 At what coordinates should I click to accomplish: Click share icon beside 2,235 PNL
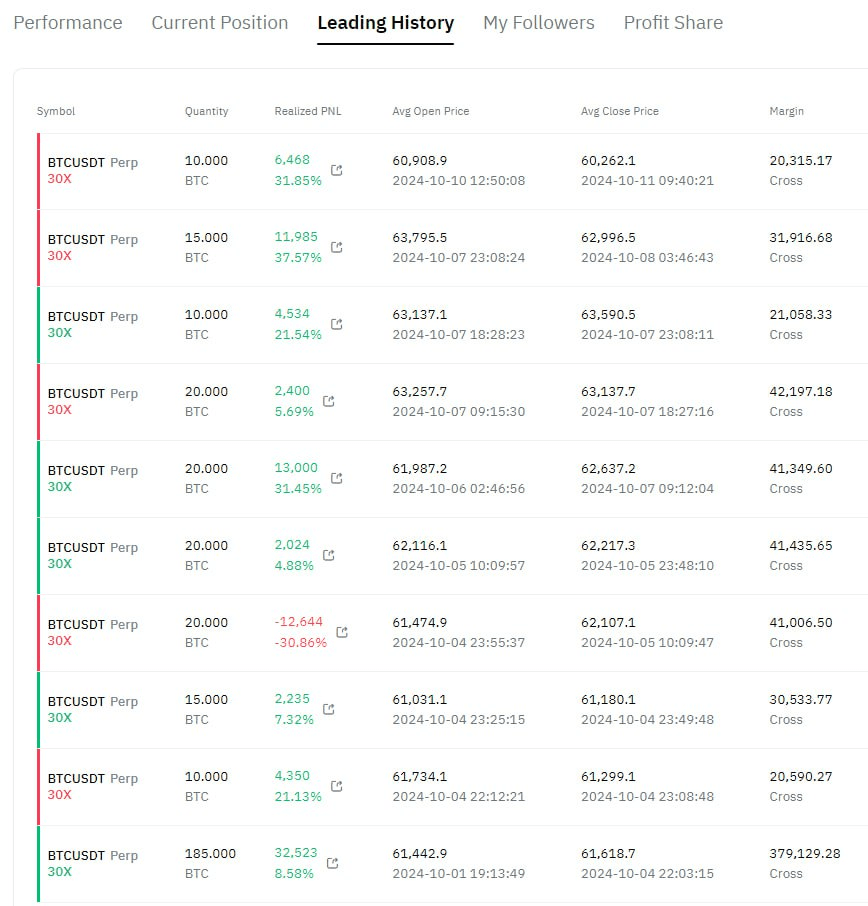328,708
